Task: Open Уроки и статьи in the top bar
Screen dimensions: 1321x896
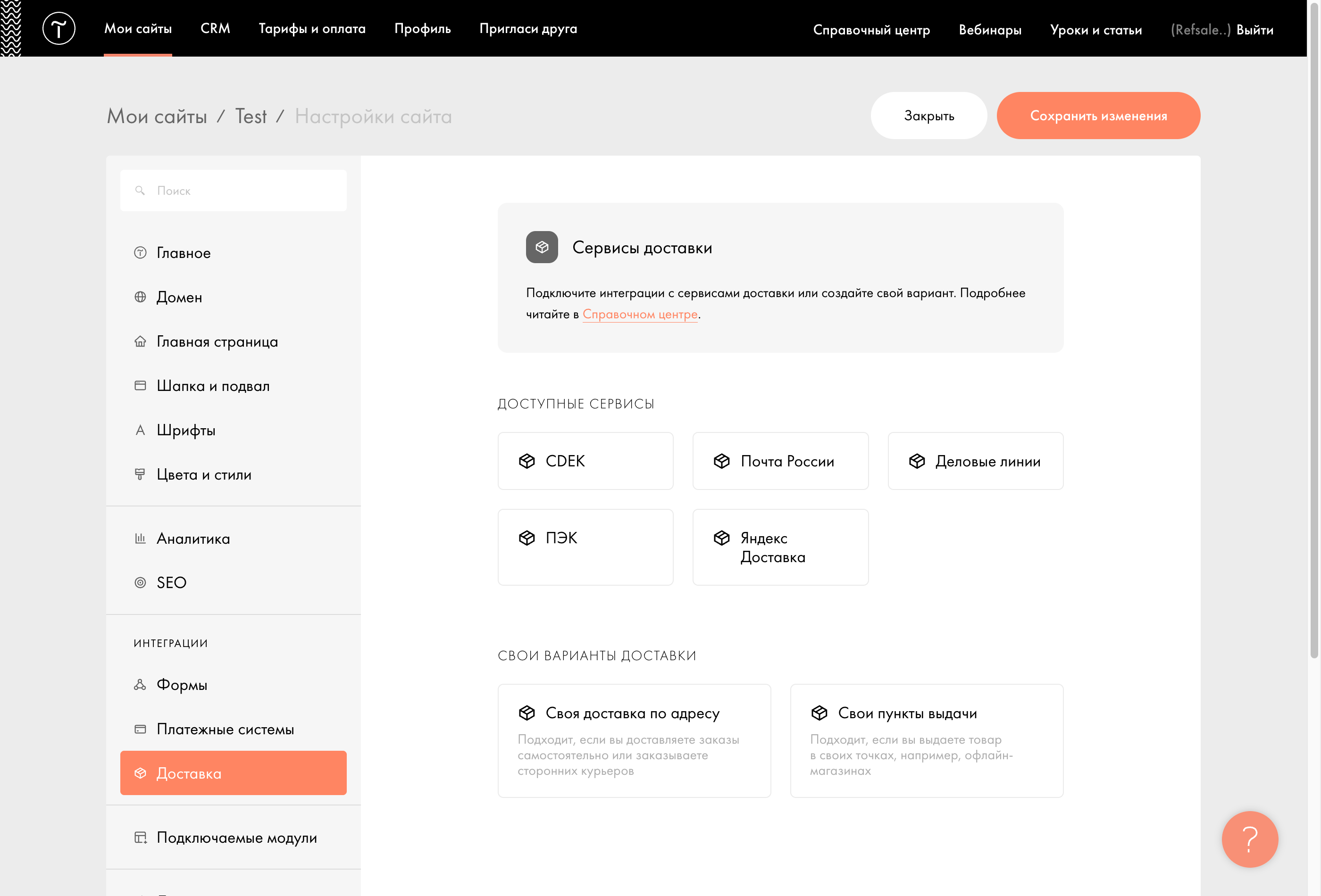Action: coord(1096,30)
